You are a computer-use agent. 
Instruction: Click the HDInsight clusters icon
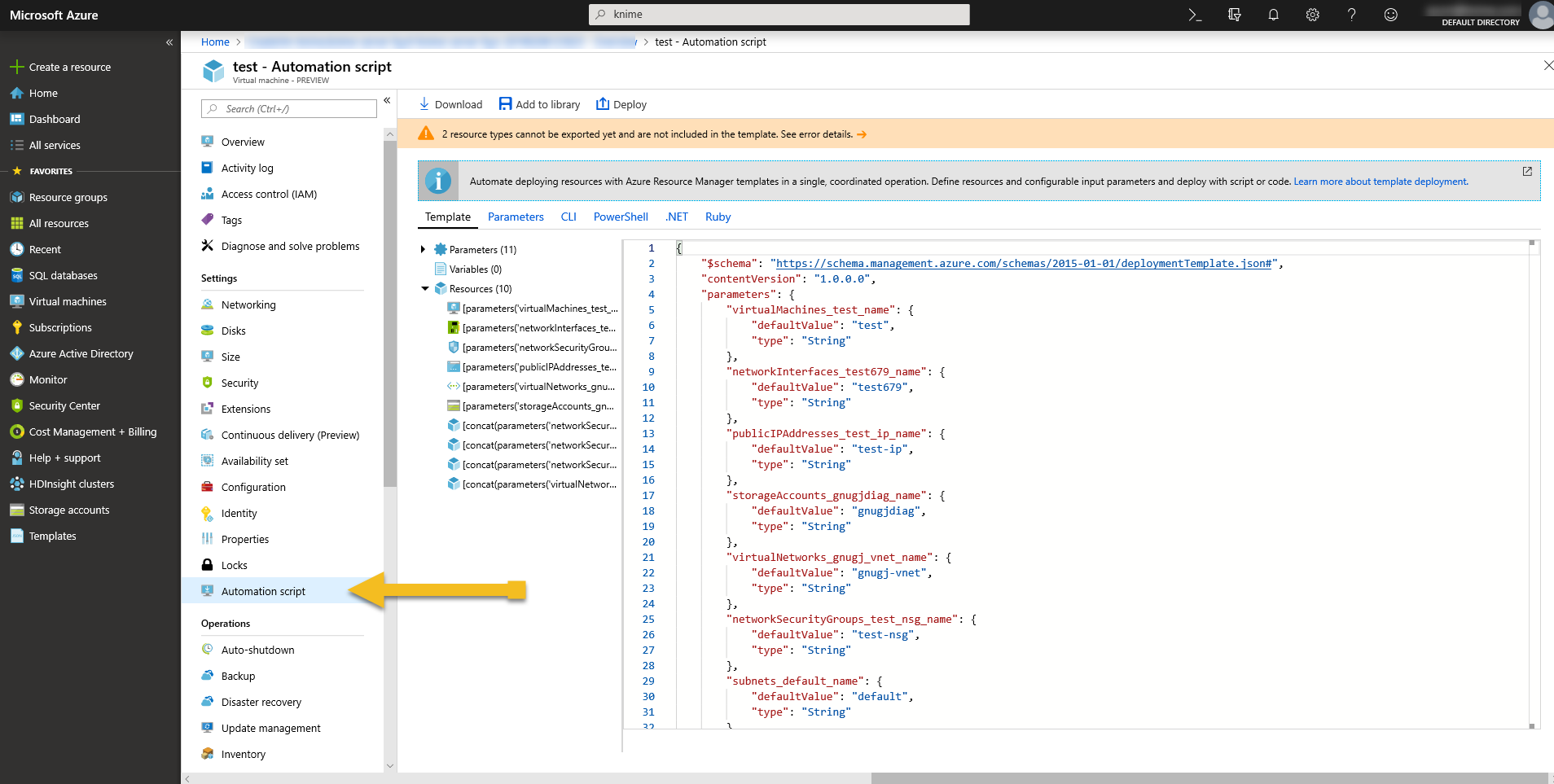point(16,484)
